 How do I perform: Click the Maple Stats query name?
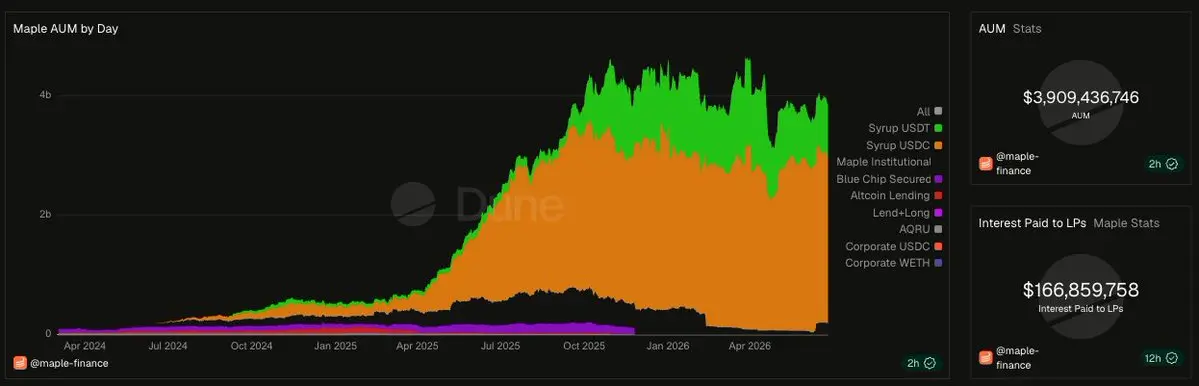1126,223
